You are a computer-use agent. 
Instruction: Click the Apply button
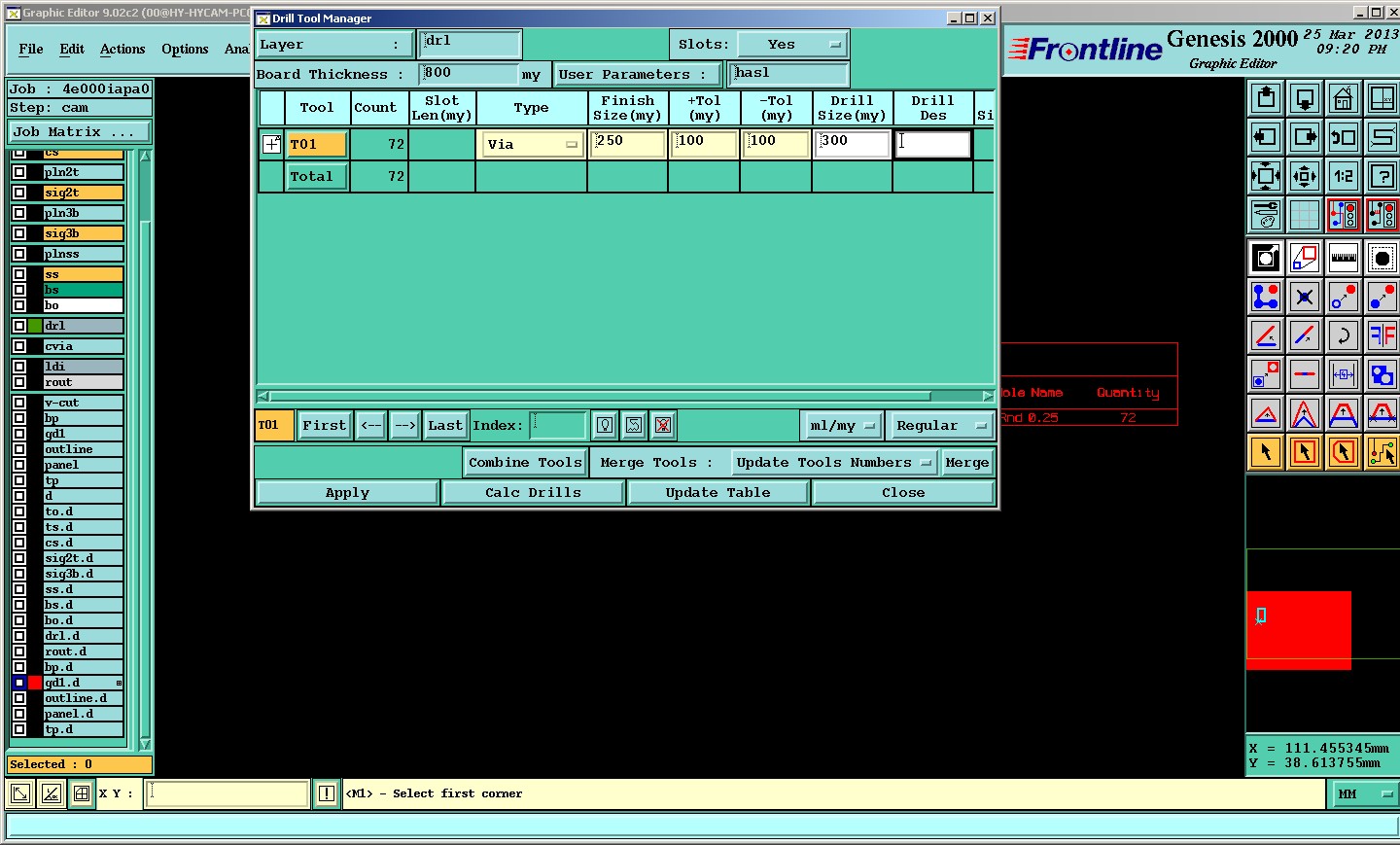347,492
